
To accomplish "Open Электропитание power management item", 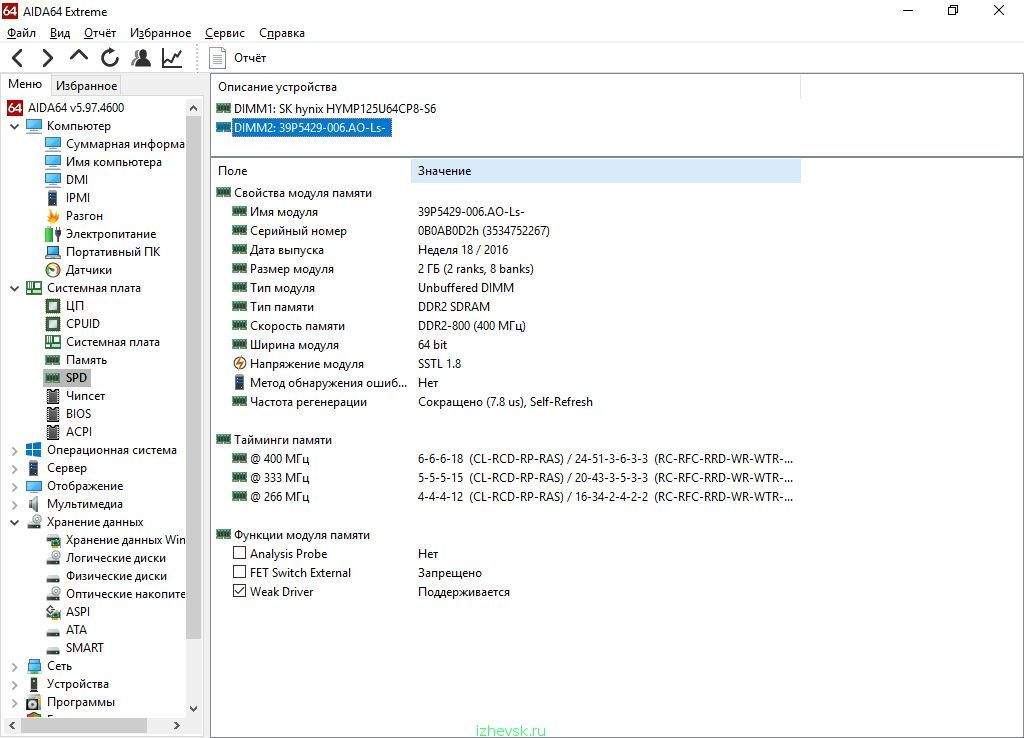I will coord(110,234).
